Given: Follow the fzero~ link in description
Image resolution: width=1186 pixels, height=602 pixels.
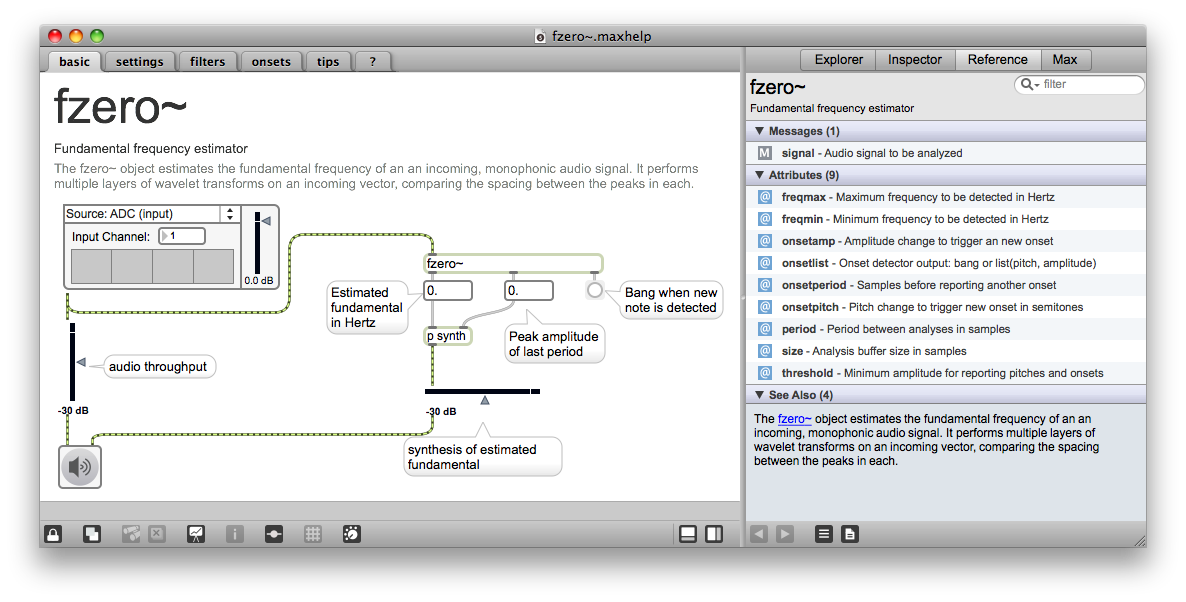Looking at the screenshot, I should click(x=794, y=419).
